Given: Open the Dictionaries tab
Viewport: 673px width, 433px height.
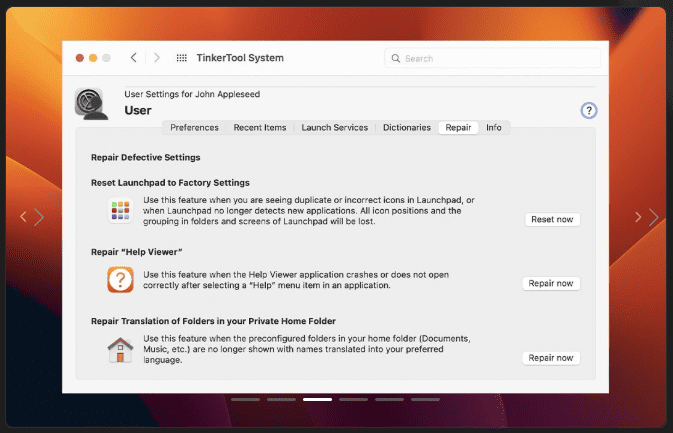Looking at the screenshot, I should (x=406, y=127).
